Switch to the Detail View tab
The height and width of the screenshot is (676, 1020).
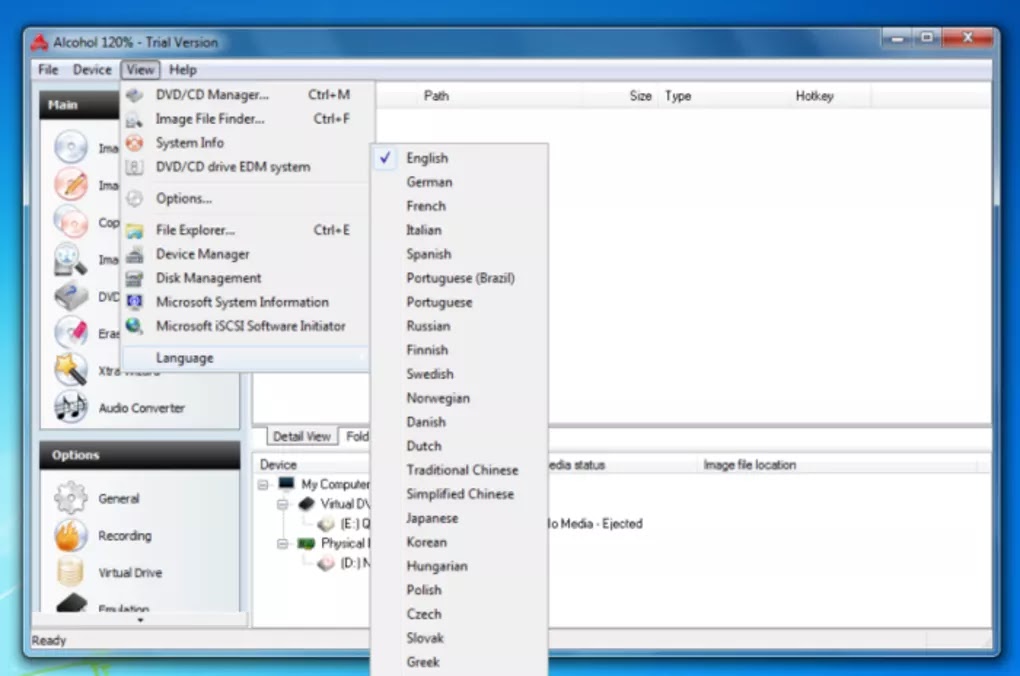pyautogui.click(x=302, y=436)
